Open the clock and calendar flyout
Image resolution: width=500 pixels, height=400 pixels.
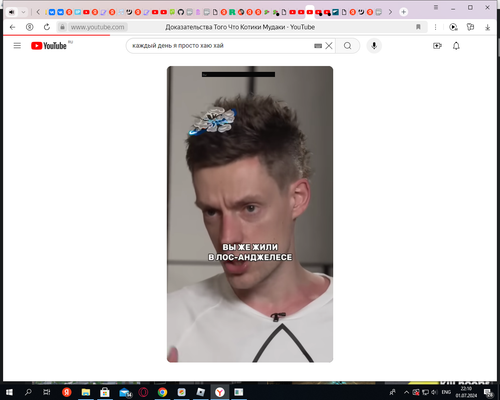(466, 392)
